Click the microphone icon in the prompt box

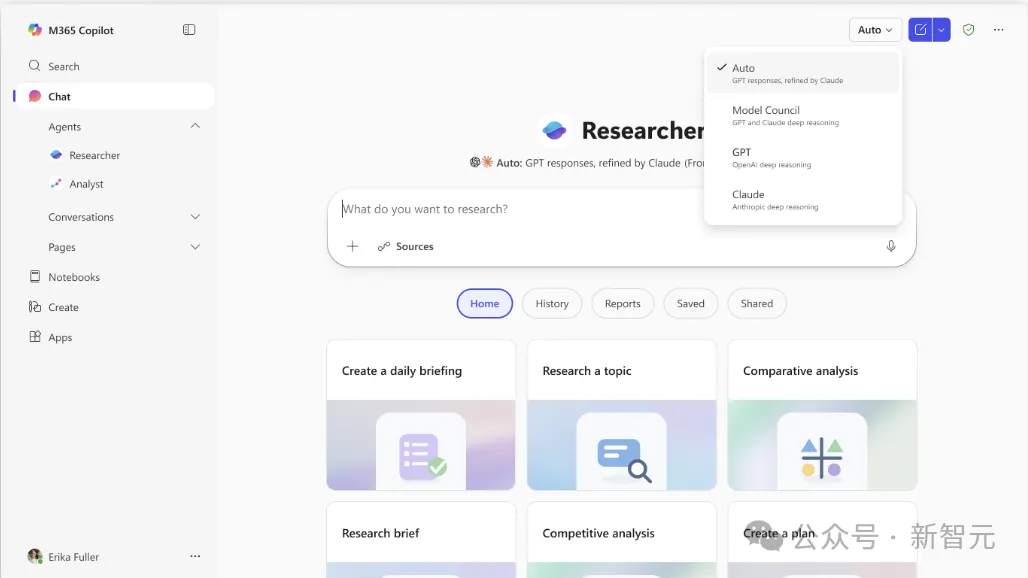[x=891, y=246]
